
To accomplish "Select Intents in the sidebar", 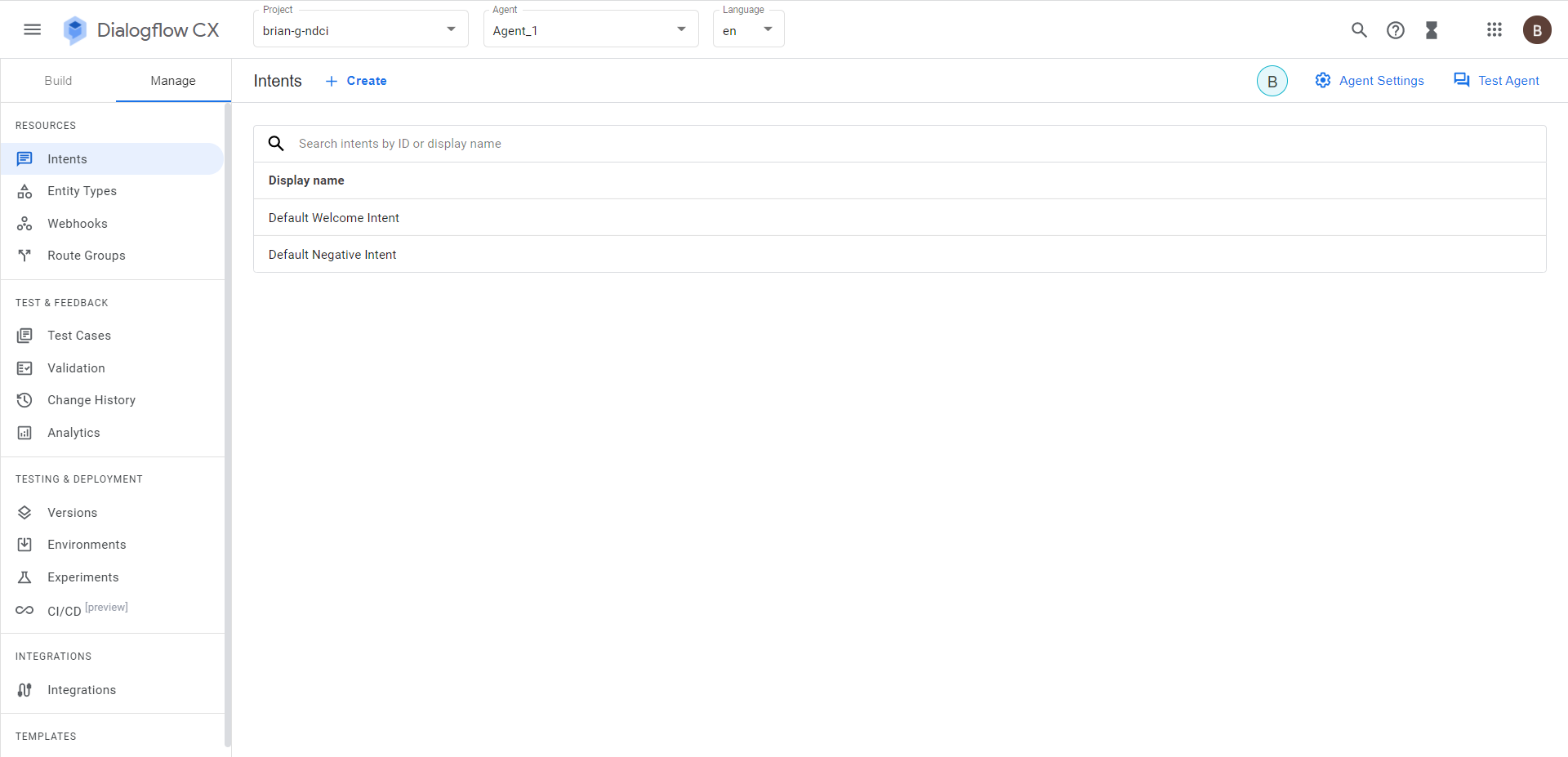I will [112, 158].
